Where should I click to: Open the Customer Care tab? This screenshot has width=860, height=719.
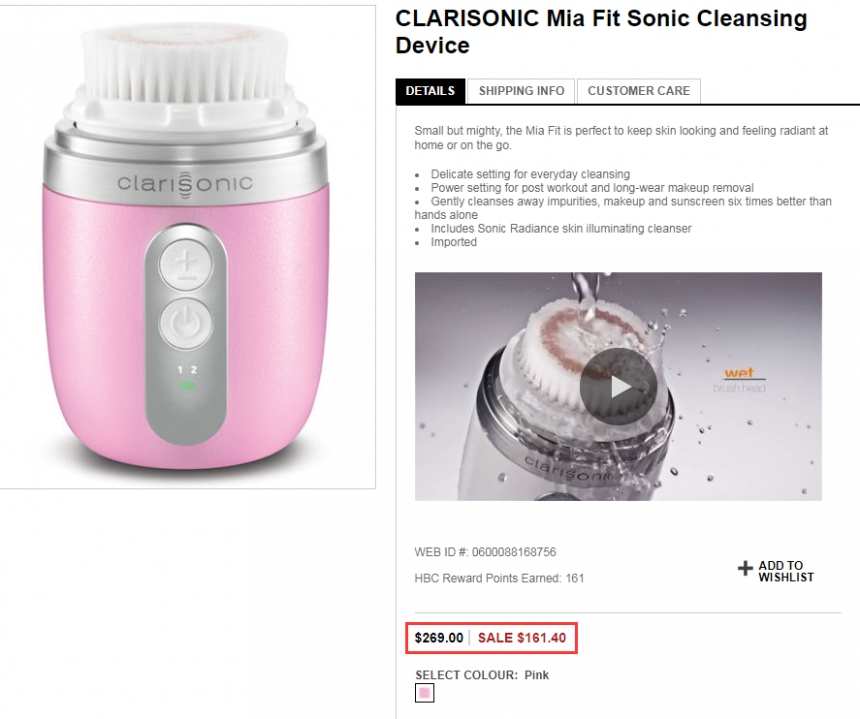[x=638, y=91]
